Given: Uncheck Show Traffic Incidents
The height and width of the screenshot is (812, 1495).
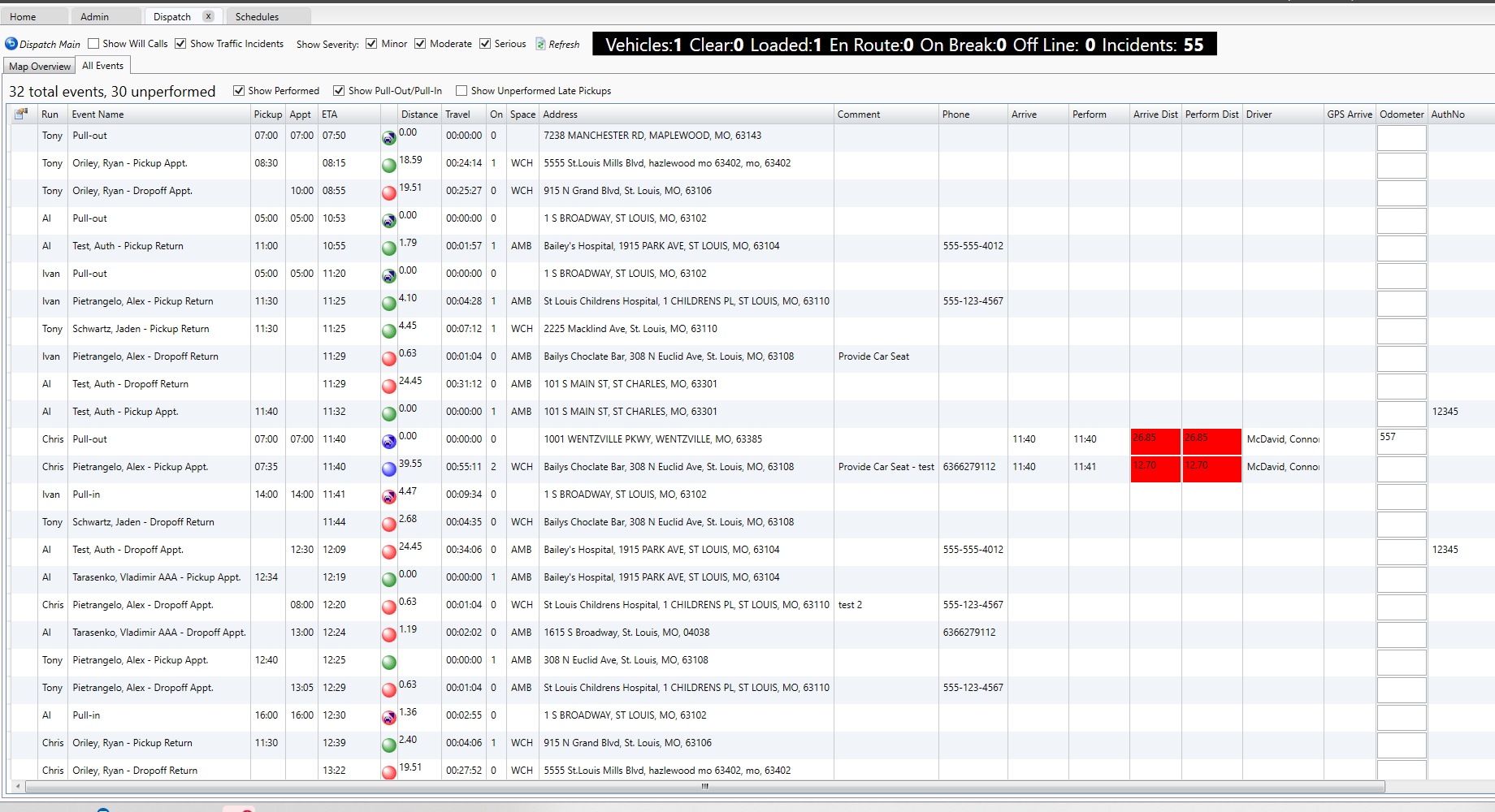Looking at the screenshot, I should point(180,44).
